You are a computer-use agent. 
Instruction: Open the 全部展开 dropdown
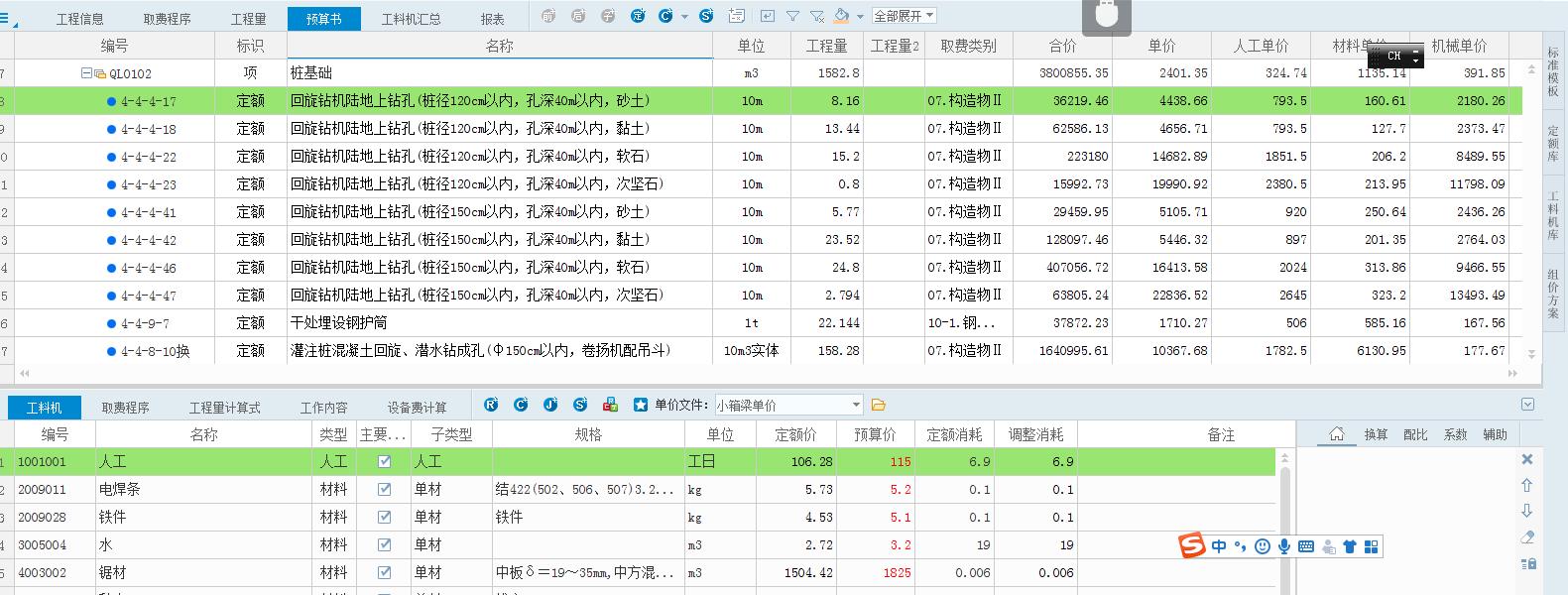coord(904,16)
